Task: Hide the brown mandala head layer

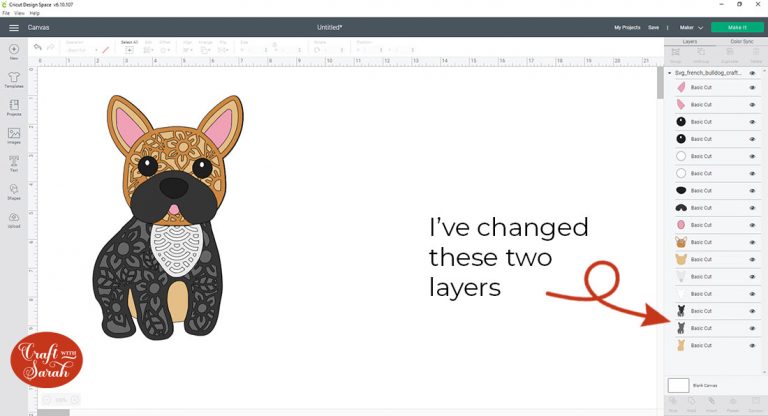Action: (x=752, y=243)
